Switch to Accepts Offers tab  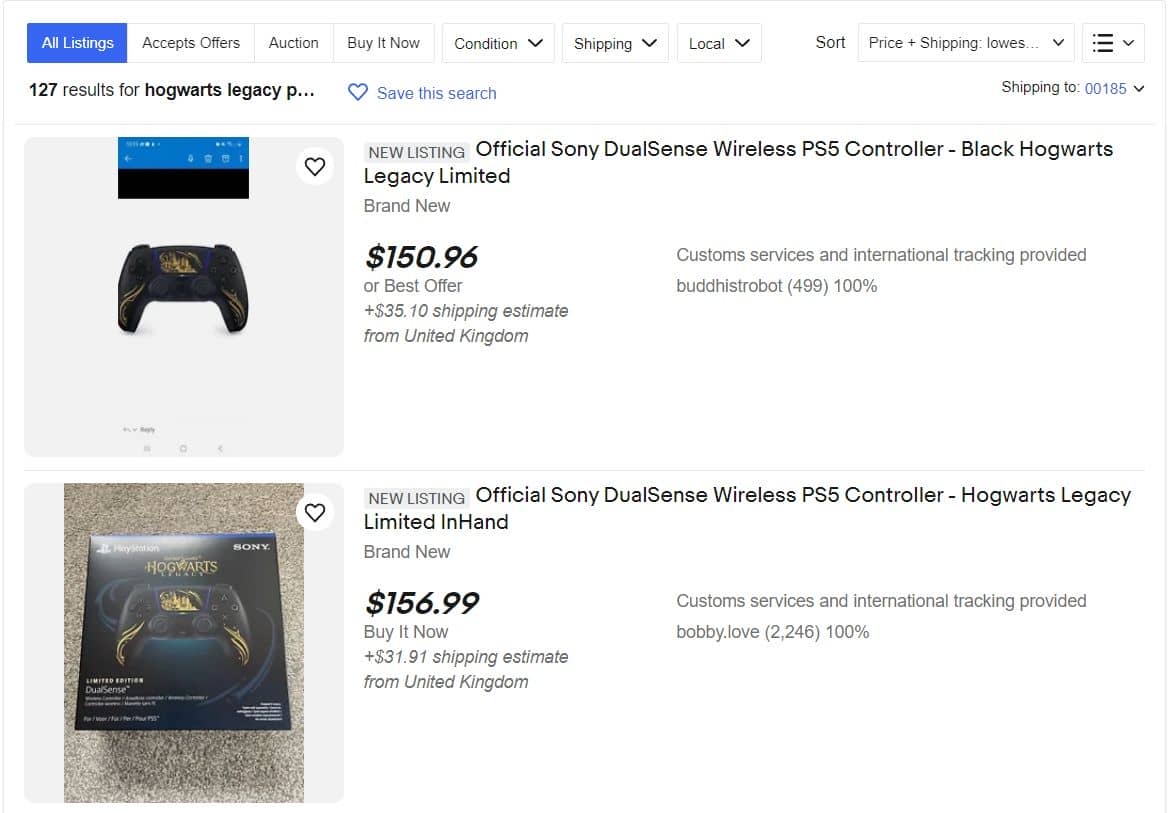click(191, 43)
